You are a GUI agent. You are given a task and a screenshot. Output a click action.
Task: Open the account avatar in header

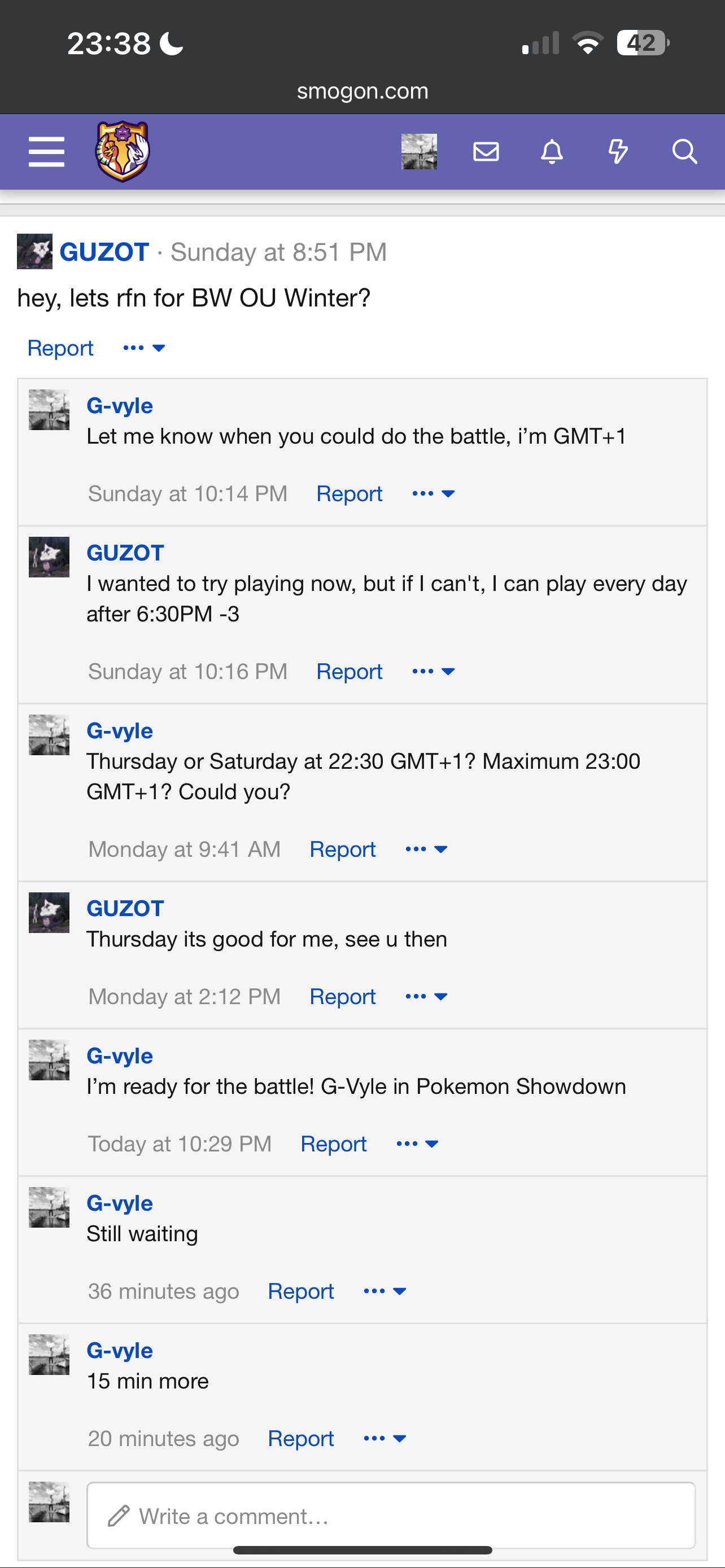coord(419,152)
